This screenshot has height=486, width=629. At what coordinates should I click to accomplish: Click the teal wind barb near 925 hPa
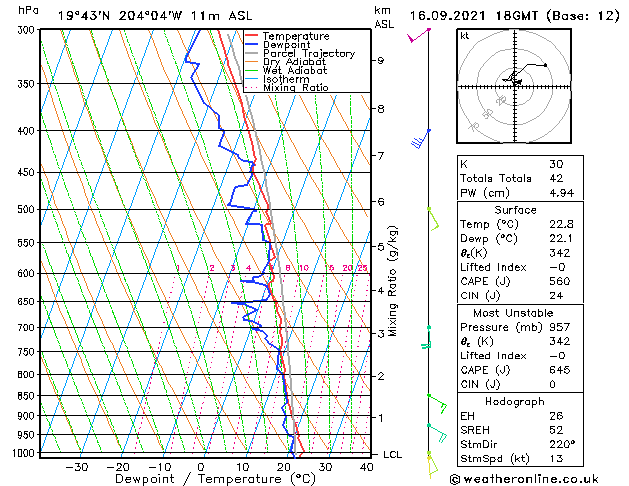coord(437,433)
